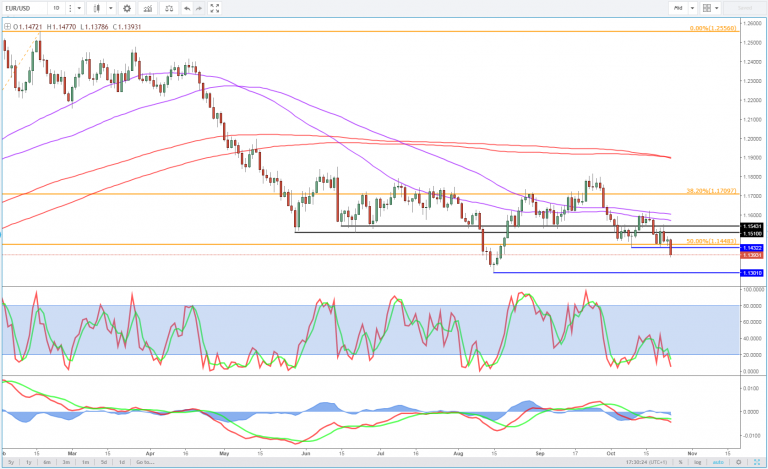Image resolution: width=768 pixels, height=469 pixels.
Task: Open the indicators chart icon
Action: 148,8
